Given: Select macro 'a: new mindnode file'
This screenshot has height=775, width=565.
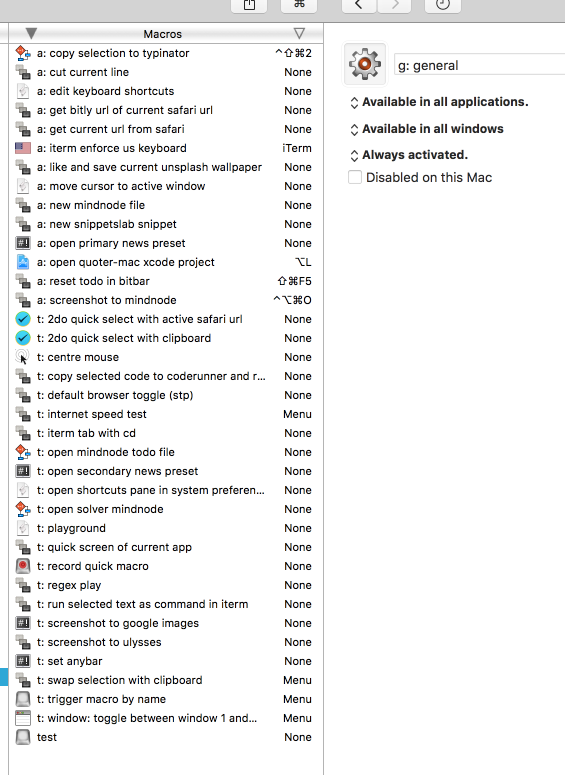Looking at the screenshot, I should [166, 205].
